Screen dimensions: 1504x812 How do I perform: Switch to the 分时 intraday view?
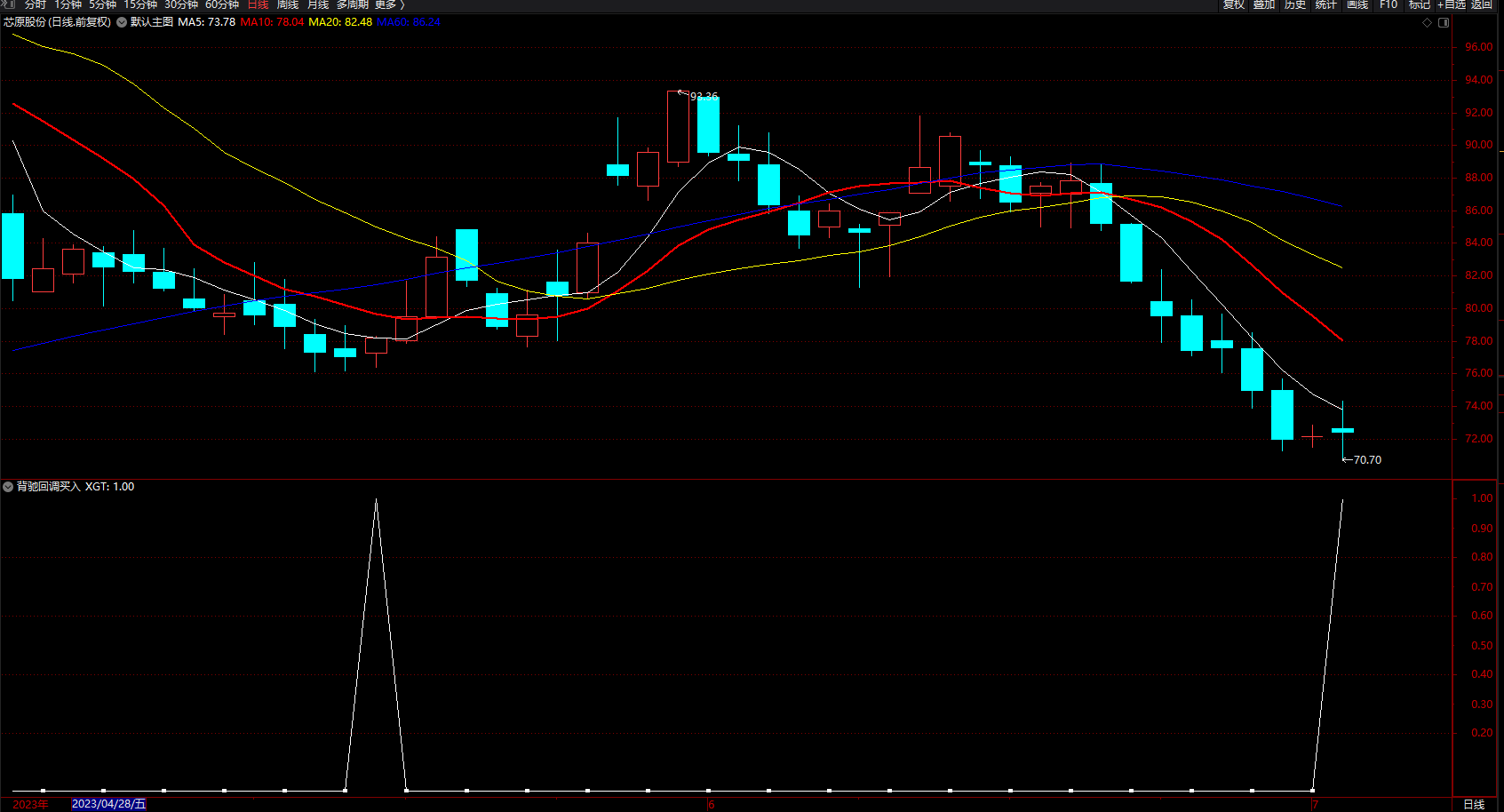click(x=36, y=4)
